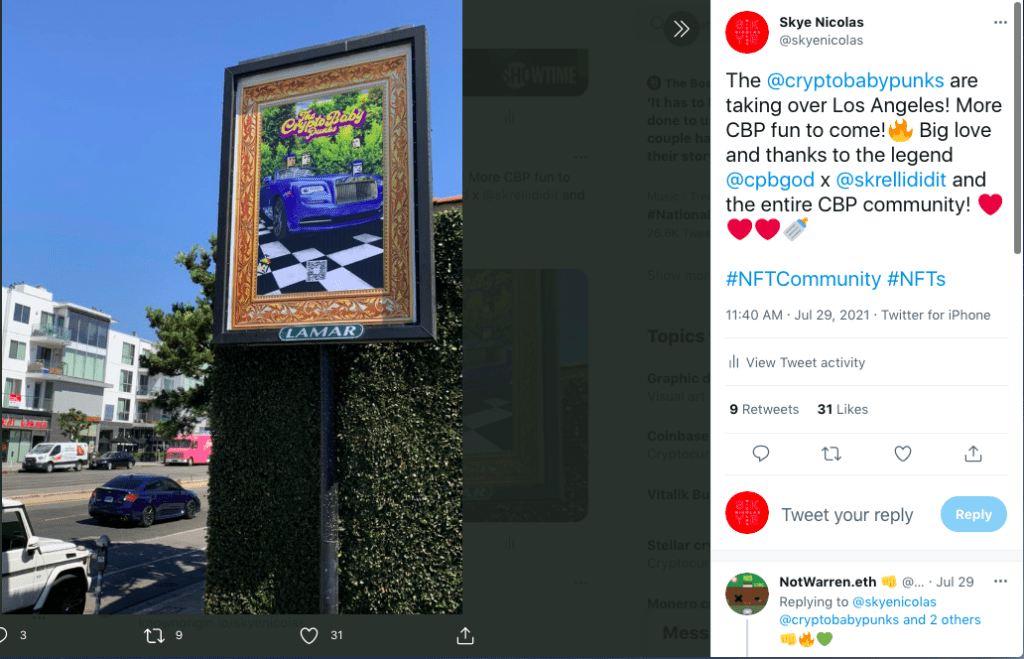The width and height of the screenshot is (1024, 659).
Task: Collapse the side panel with double-chevron icon
Action: point(681,29)
